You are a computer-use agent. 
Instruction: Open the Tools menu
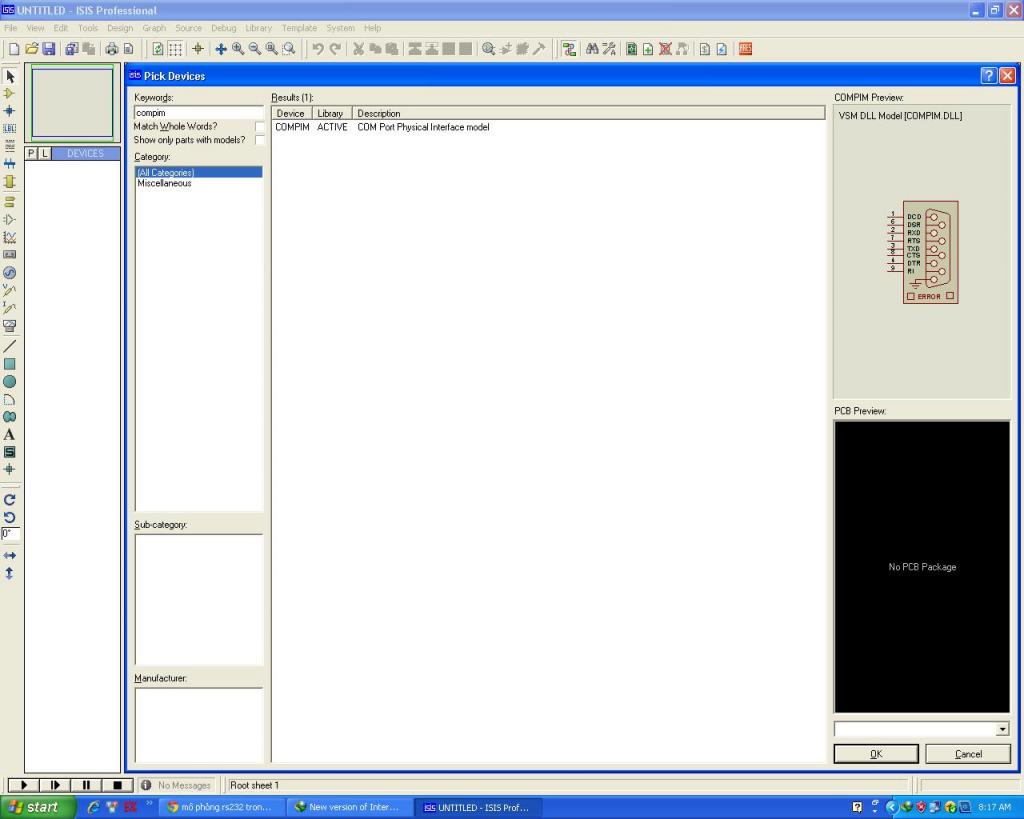[88, 28]
